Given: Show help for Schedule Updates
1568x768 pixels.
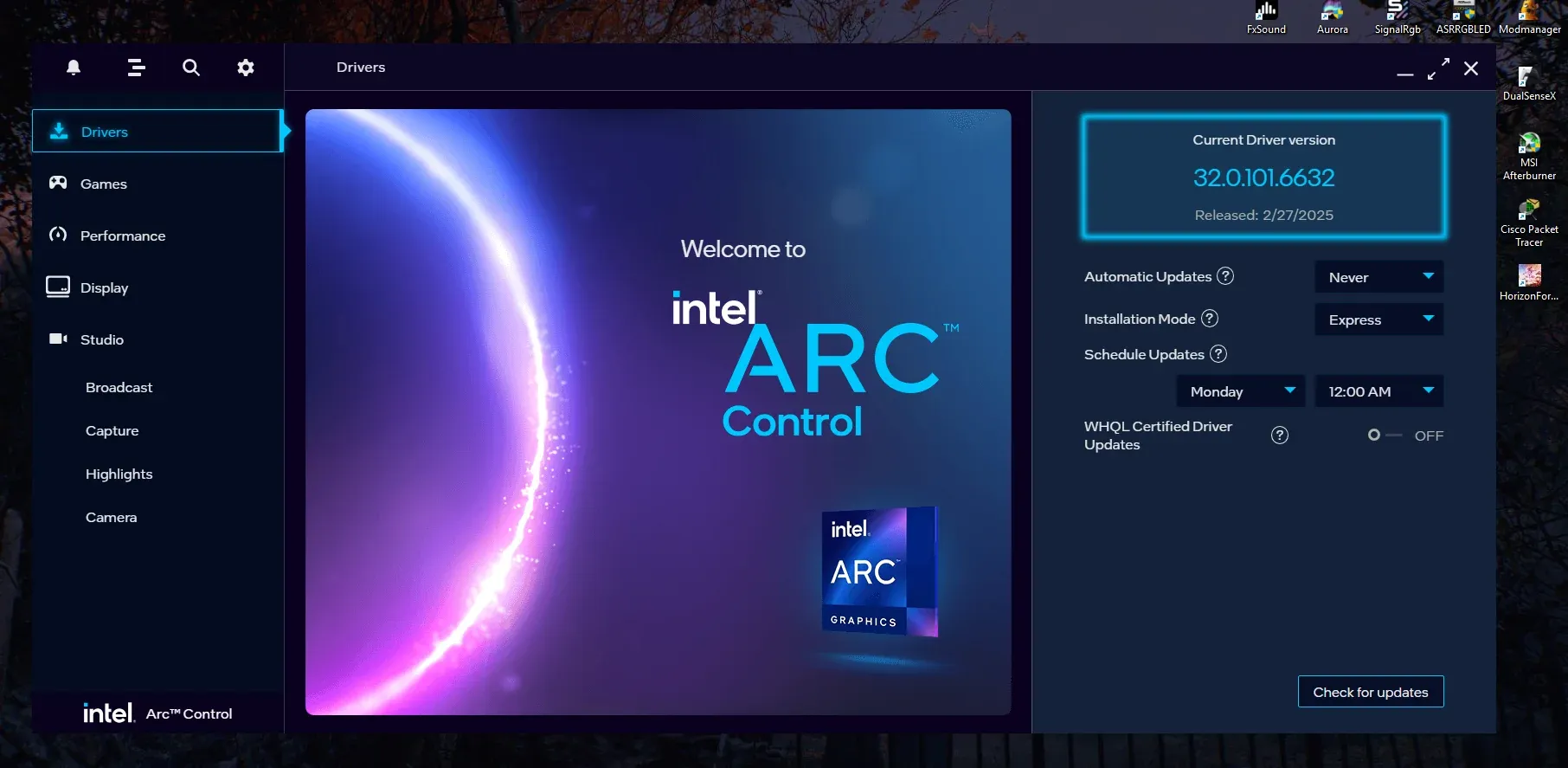Looking at the screenshot, I should 1218,354.
